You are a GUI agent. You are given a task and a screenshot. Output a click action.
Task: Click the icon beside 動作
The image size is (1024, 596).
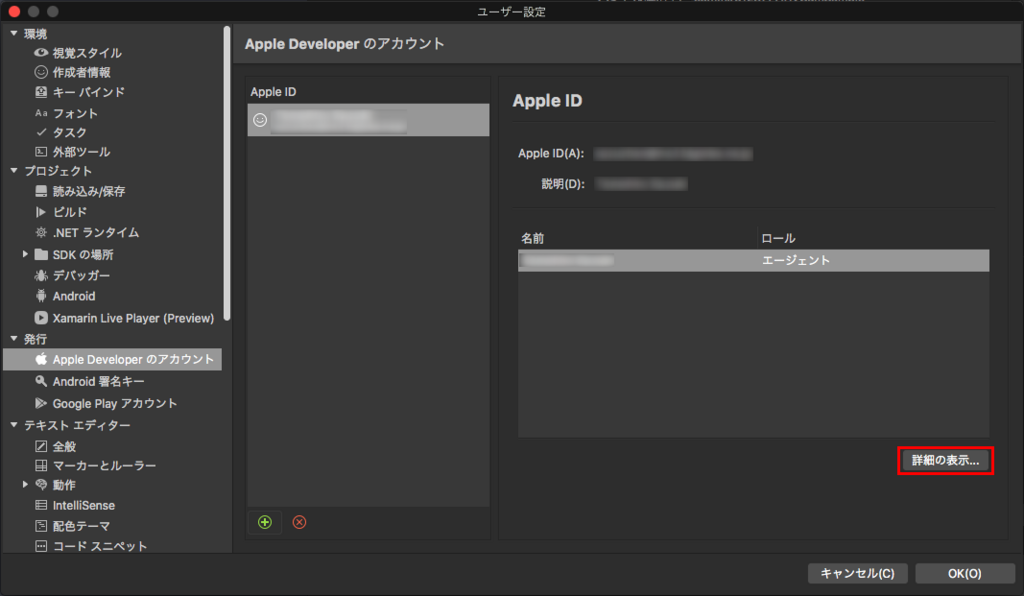[40, 484]
